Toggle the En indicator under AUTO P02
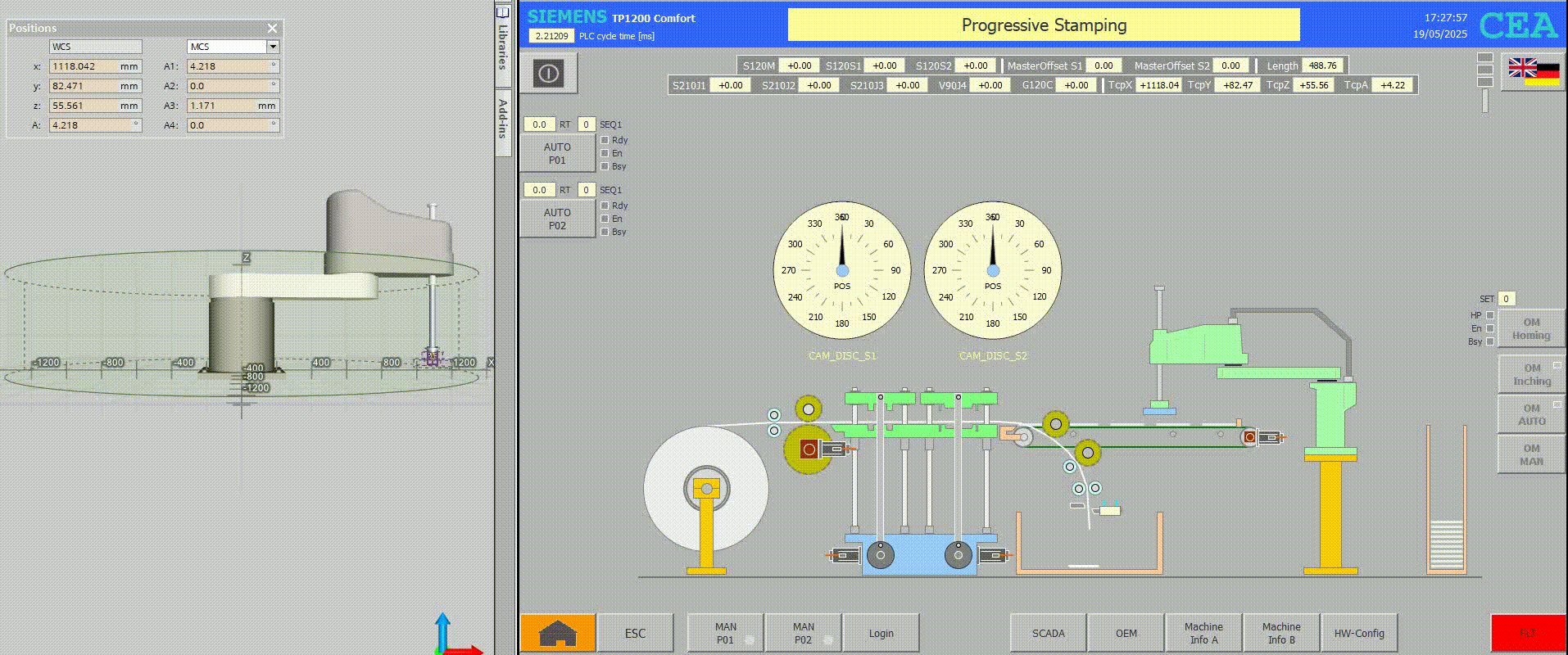Image resolution: width=1568 pixels, height=655 pixels. (x=605, y=219)
